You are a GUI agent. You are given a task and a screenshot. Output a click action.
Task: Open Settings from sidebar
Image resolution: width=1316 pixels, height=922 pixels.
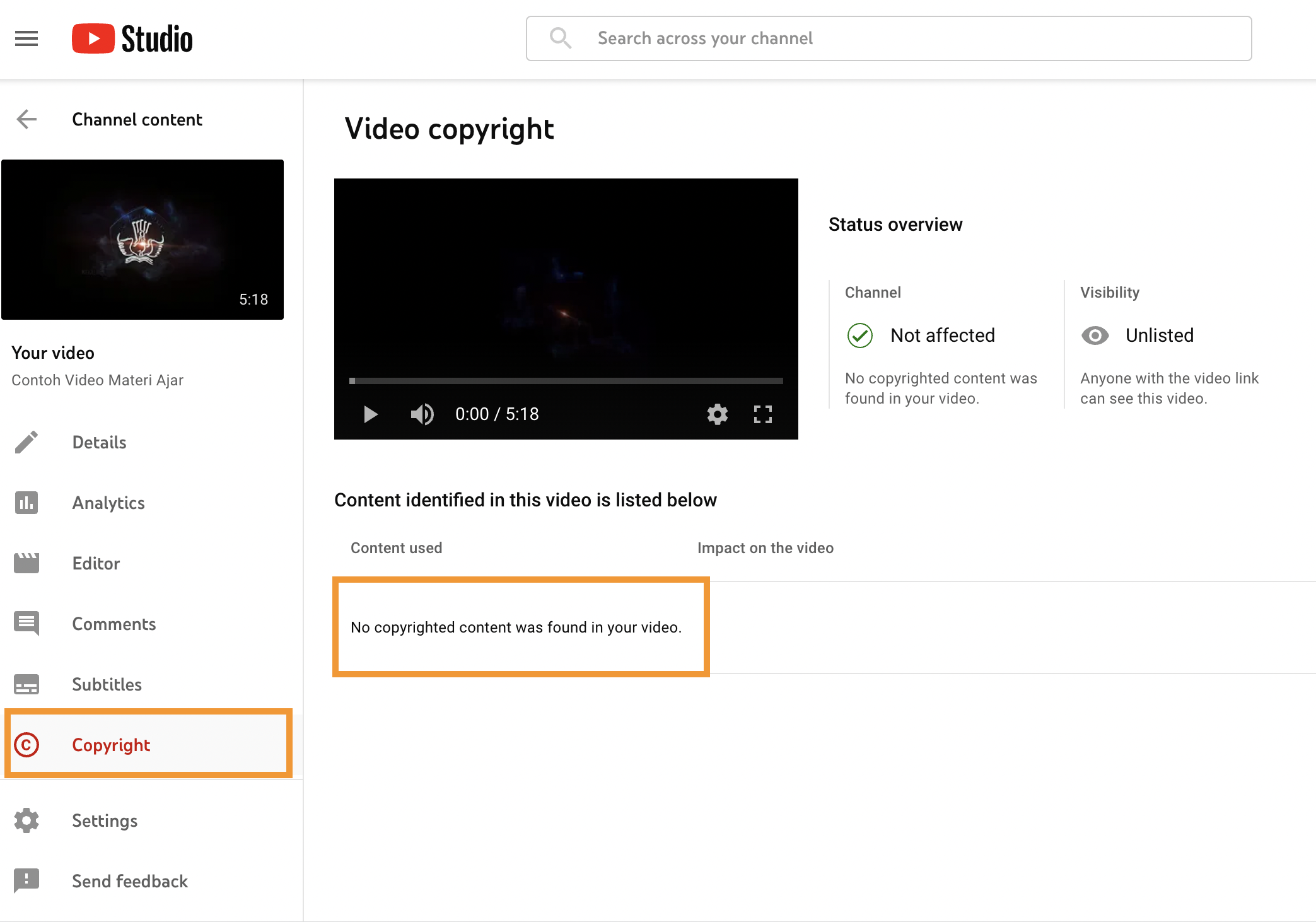coord(105,820)
